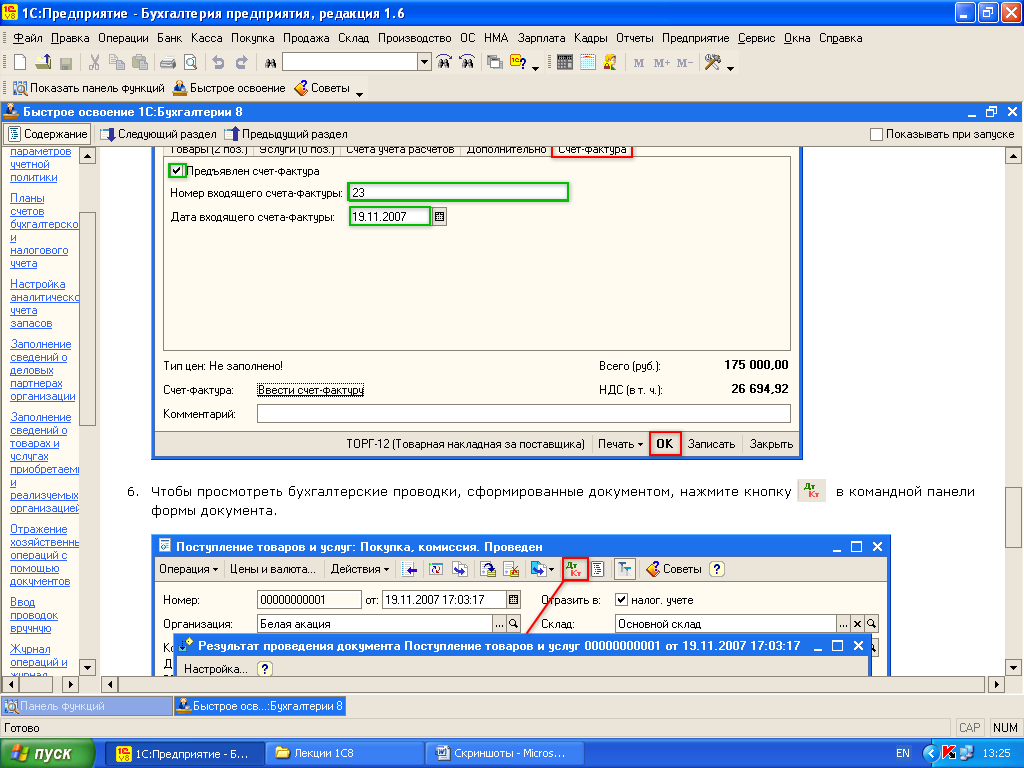Open the Windows пуск start button
This screenshot has height=768, width=1024.
48,754
